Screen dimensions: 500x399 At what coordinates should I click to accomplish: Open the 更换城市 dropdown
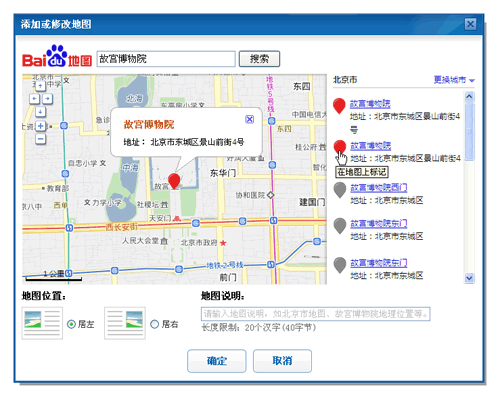pyautogui.click(x=454, y=80)
